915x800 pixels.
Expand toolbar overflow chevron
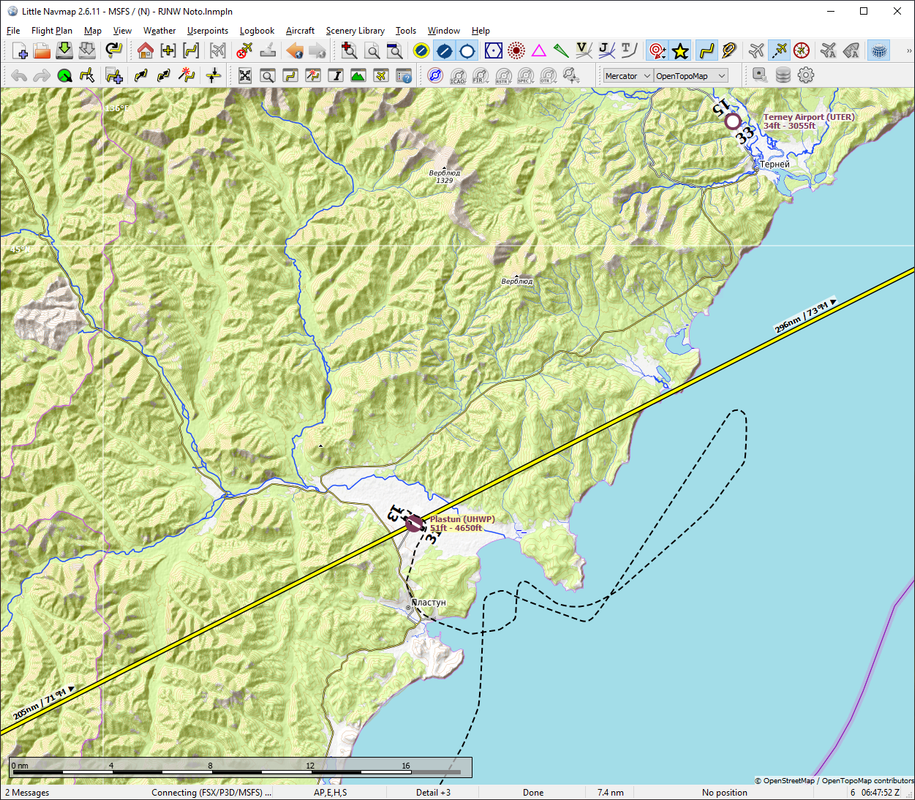908,51
